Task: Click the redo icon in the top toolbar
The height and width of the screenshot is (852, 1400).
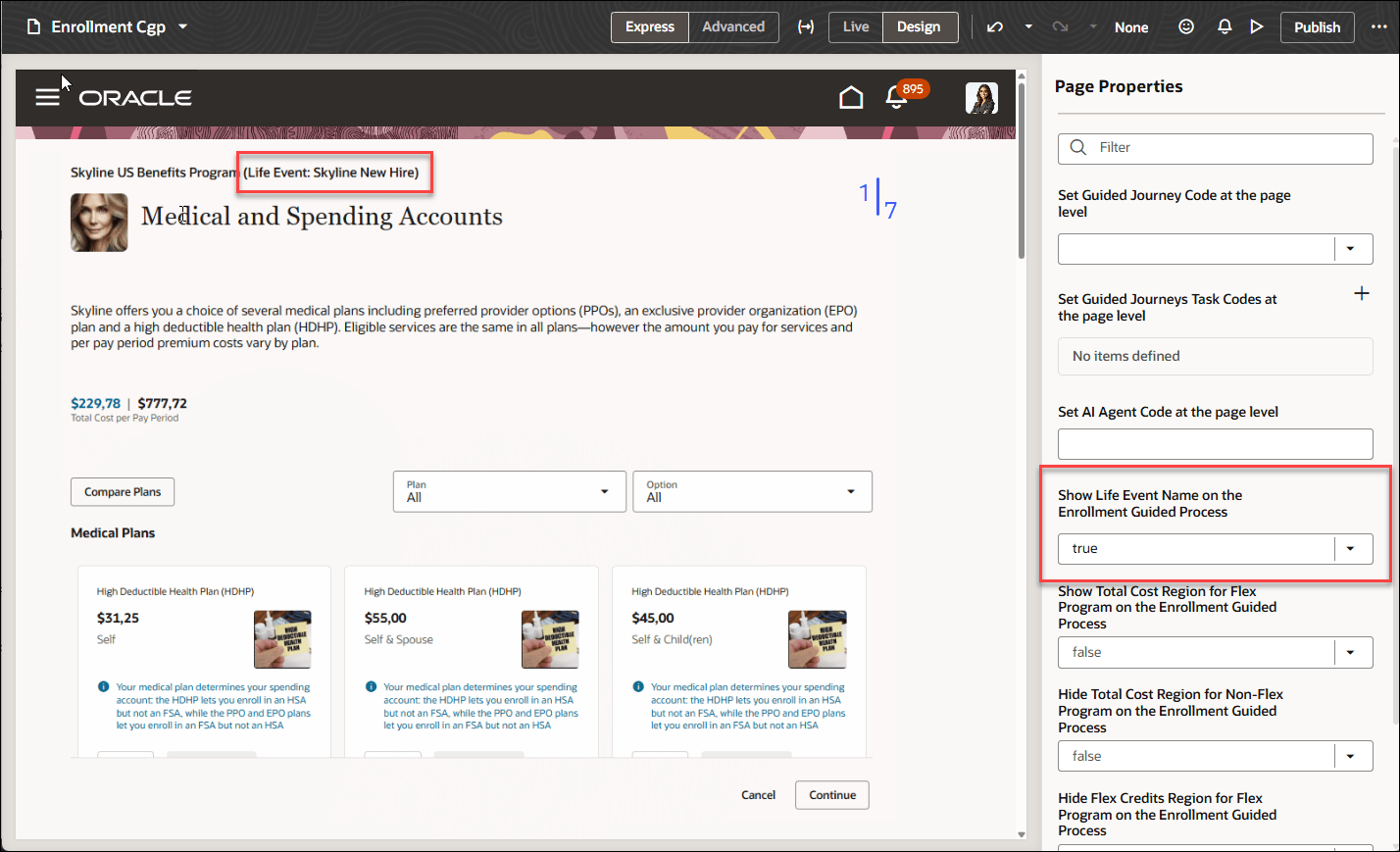Action: point(1060,26)
